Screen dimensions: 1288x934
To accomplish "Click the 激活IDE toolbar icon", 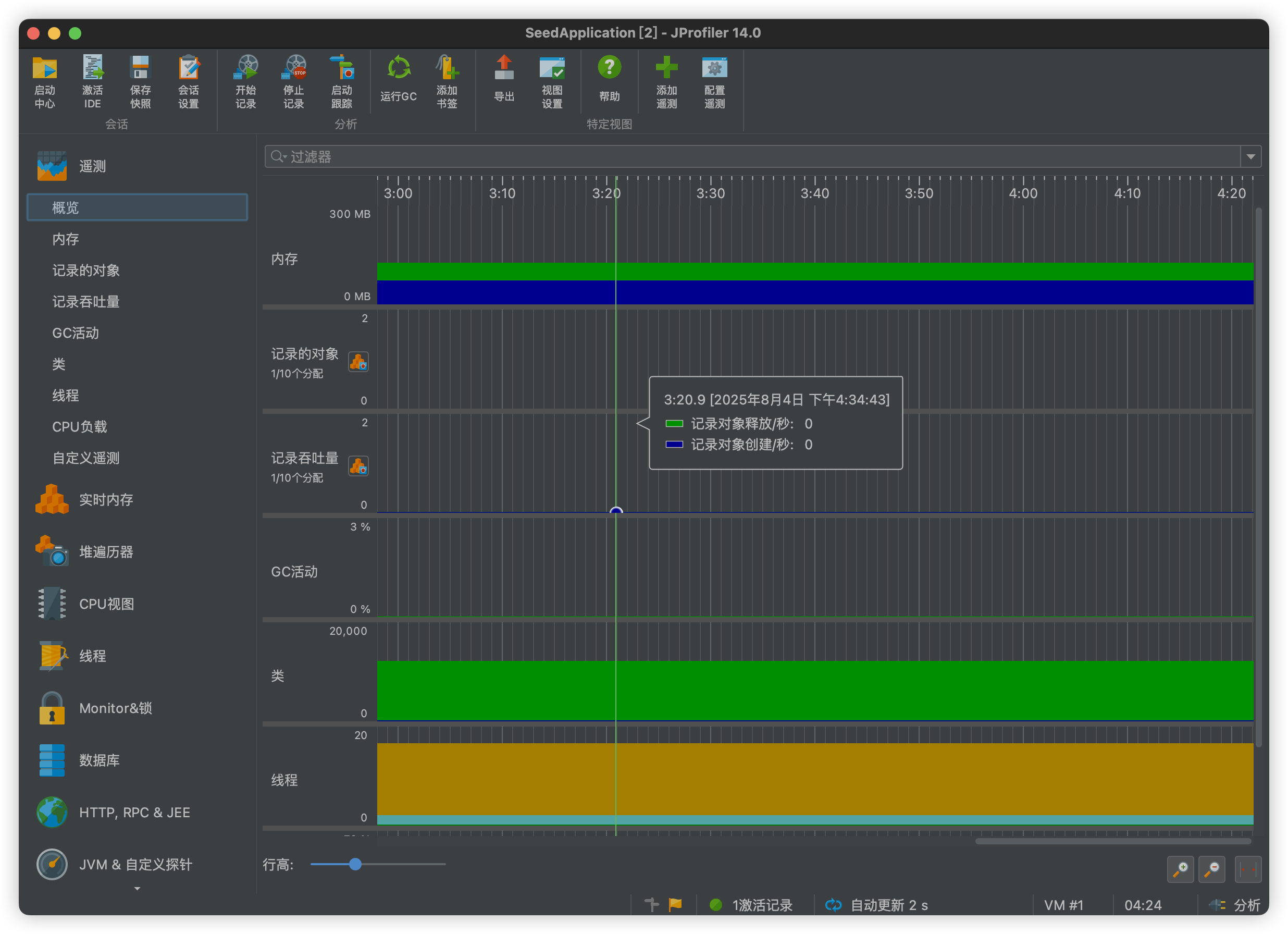I will 93,82.
